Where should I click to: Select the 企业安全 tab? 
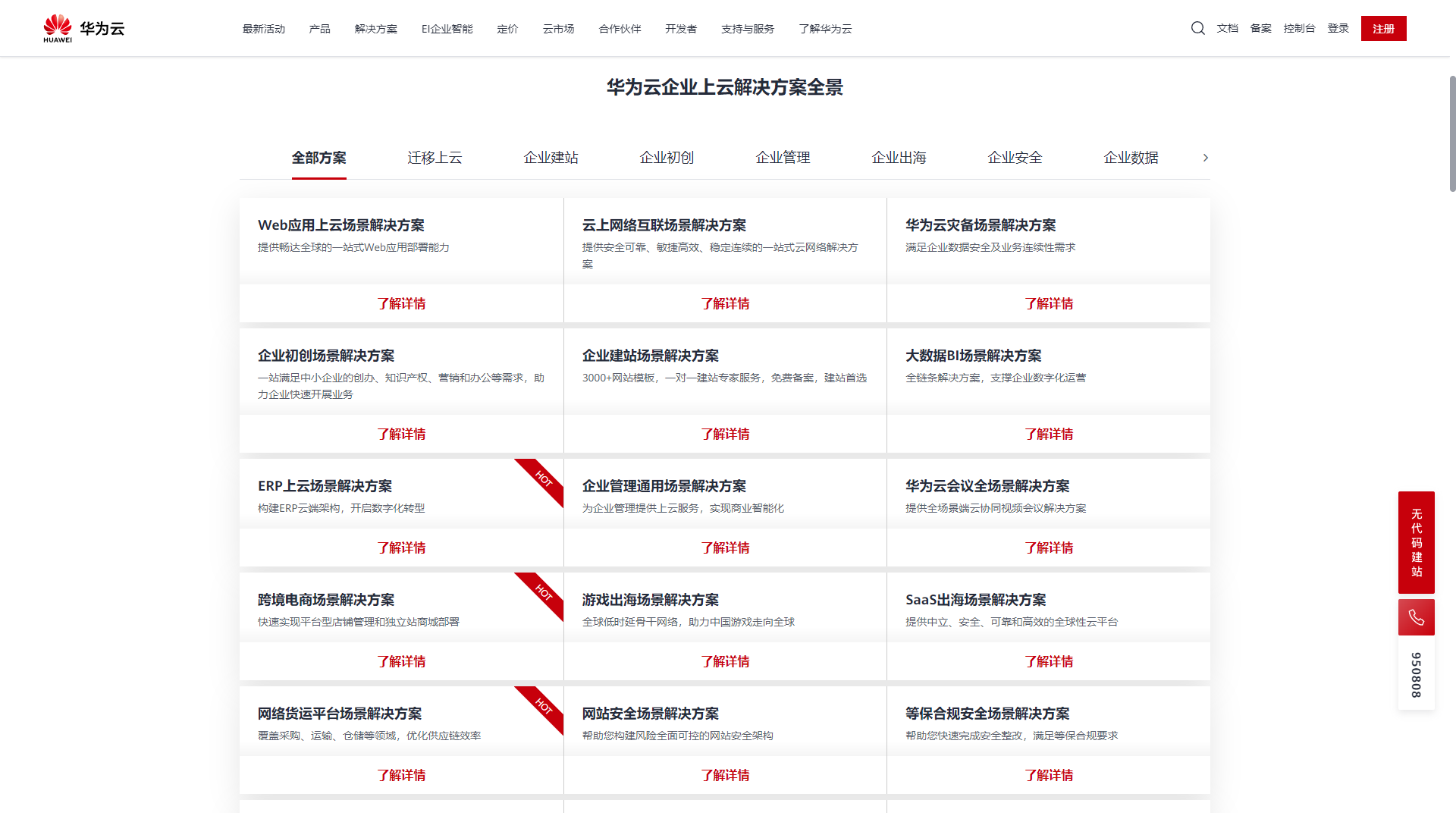tap(1015, 158)
